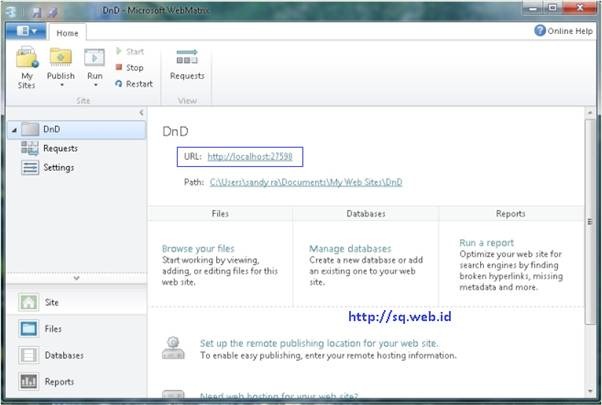Click Browse your files link
602x405 pixels.
(x=198, y=248)
